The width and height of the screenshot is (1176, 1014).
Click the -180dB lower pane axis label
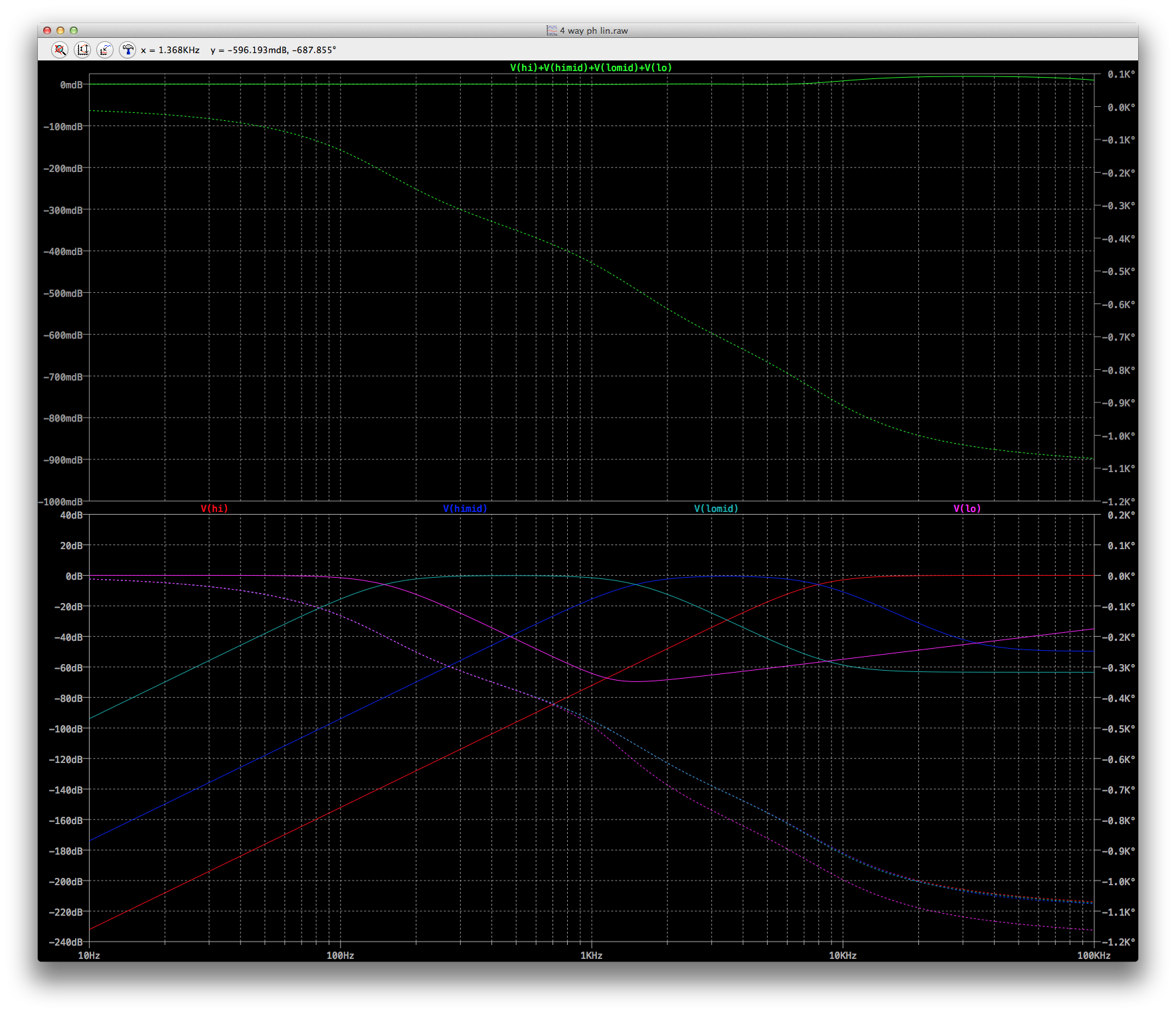(x=66, y=851)
